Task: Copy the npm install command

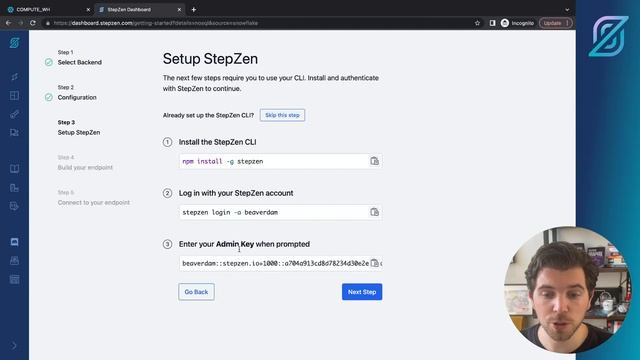Action: click(x=374, y=161)
